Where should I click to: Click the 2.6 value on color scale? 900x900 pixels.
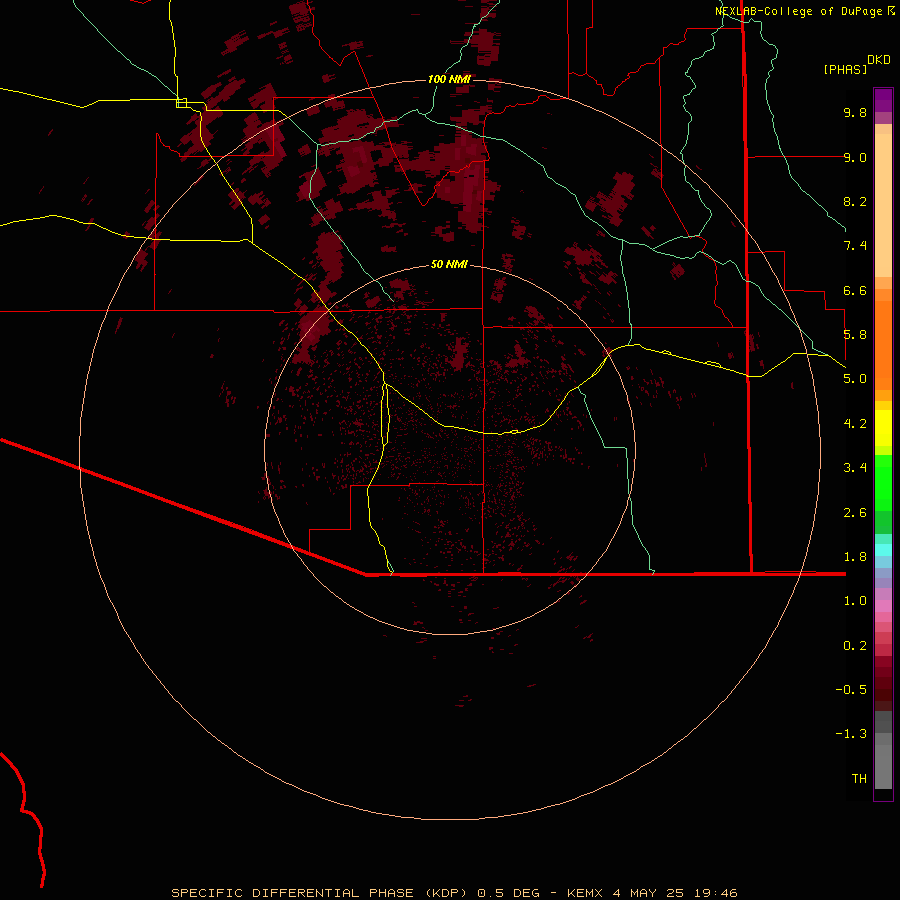tap(855, 513)
